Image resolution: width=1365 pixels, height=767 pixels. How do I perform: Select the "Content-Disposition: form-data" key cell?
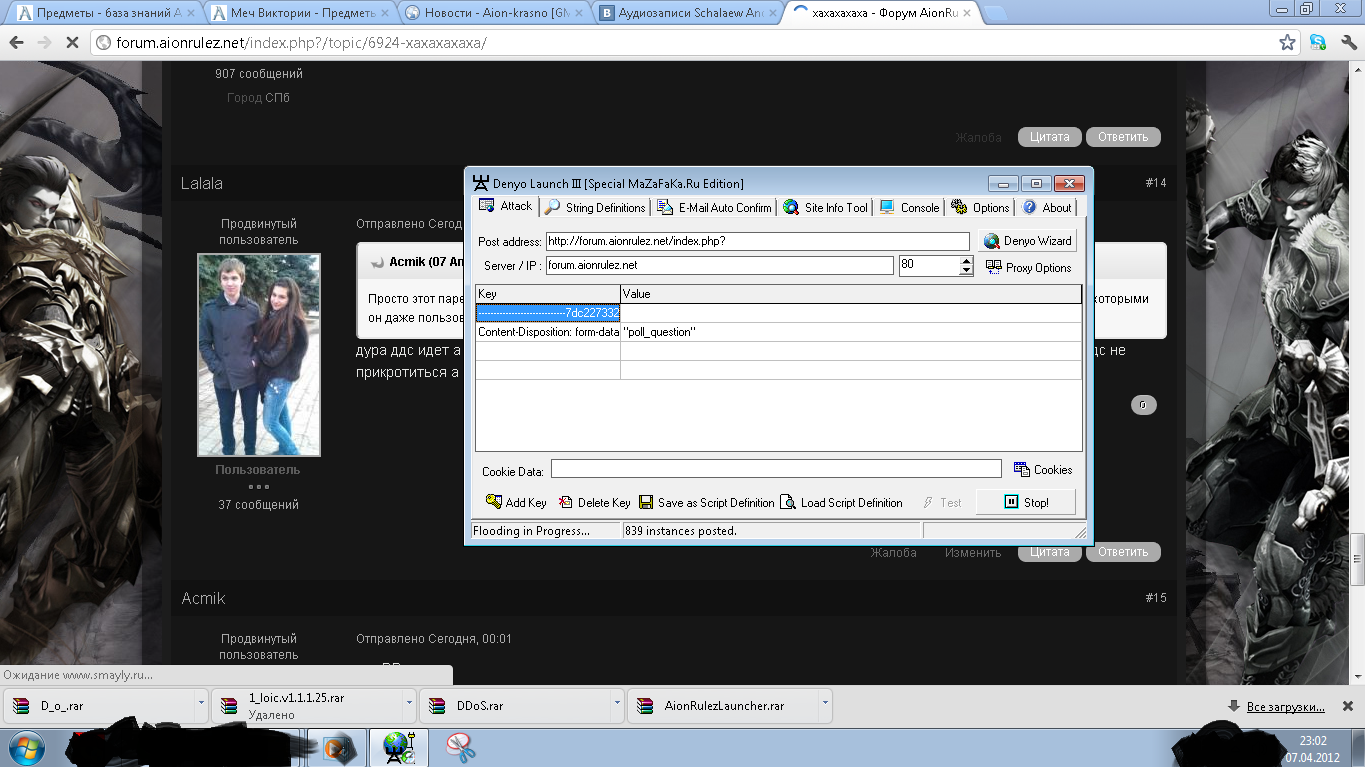(x=548, y=332)
